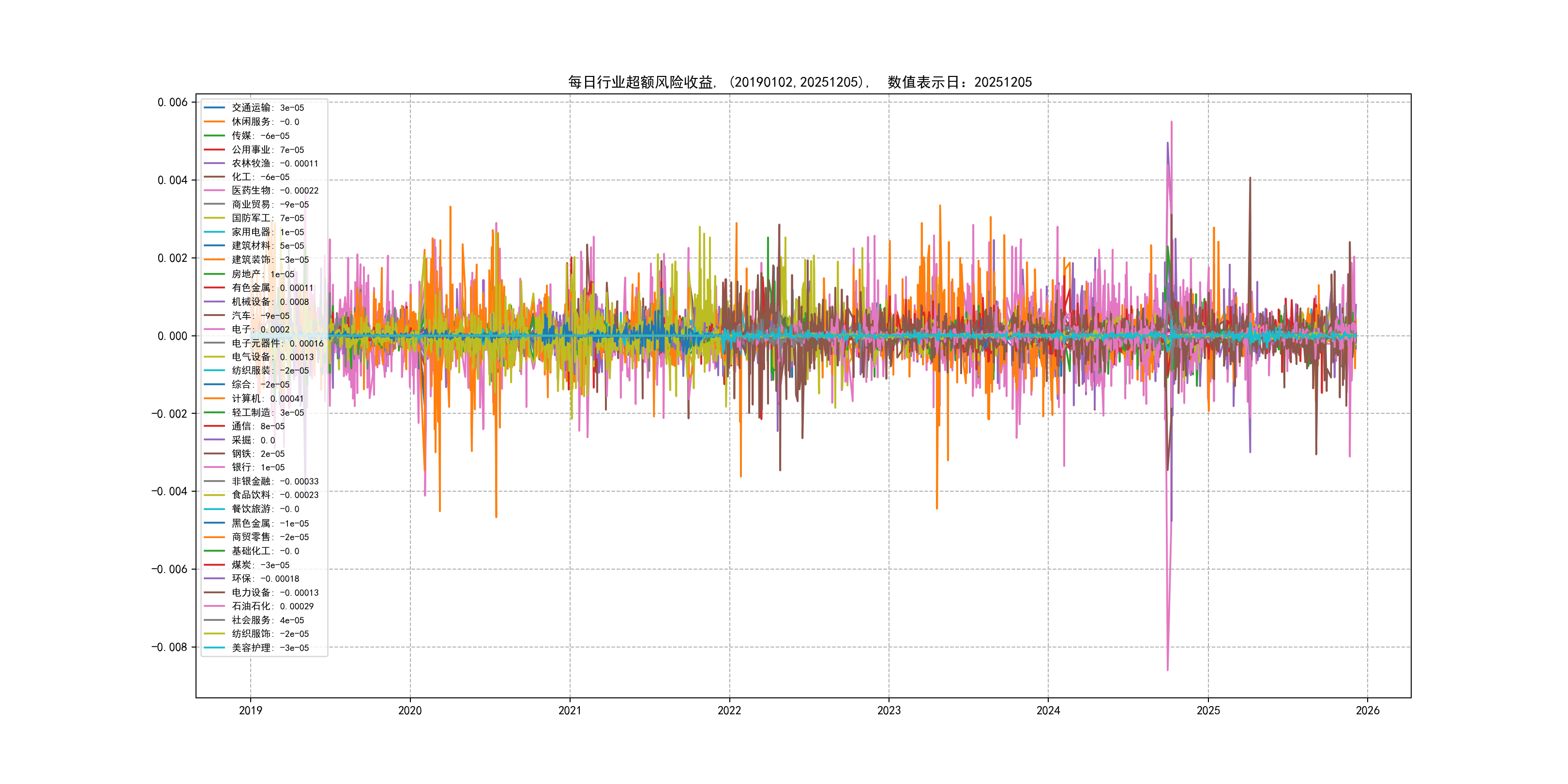Click the chart title text
The image size is (1568, 784).
[800, 82]
